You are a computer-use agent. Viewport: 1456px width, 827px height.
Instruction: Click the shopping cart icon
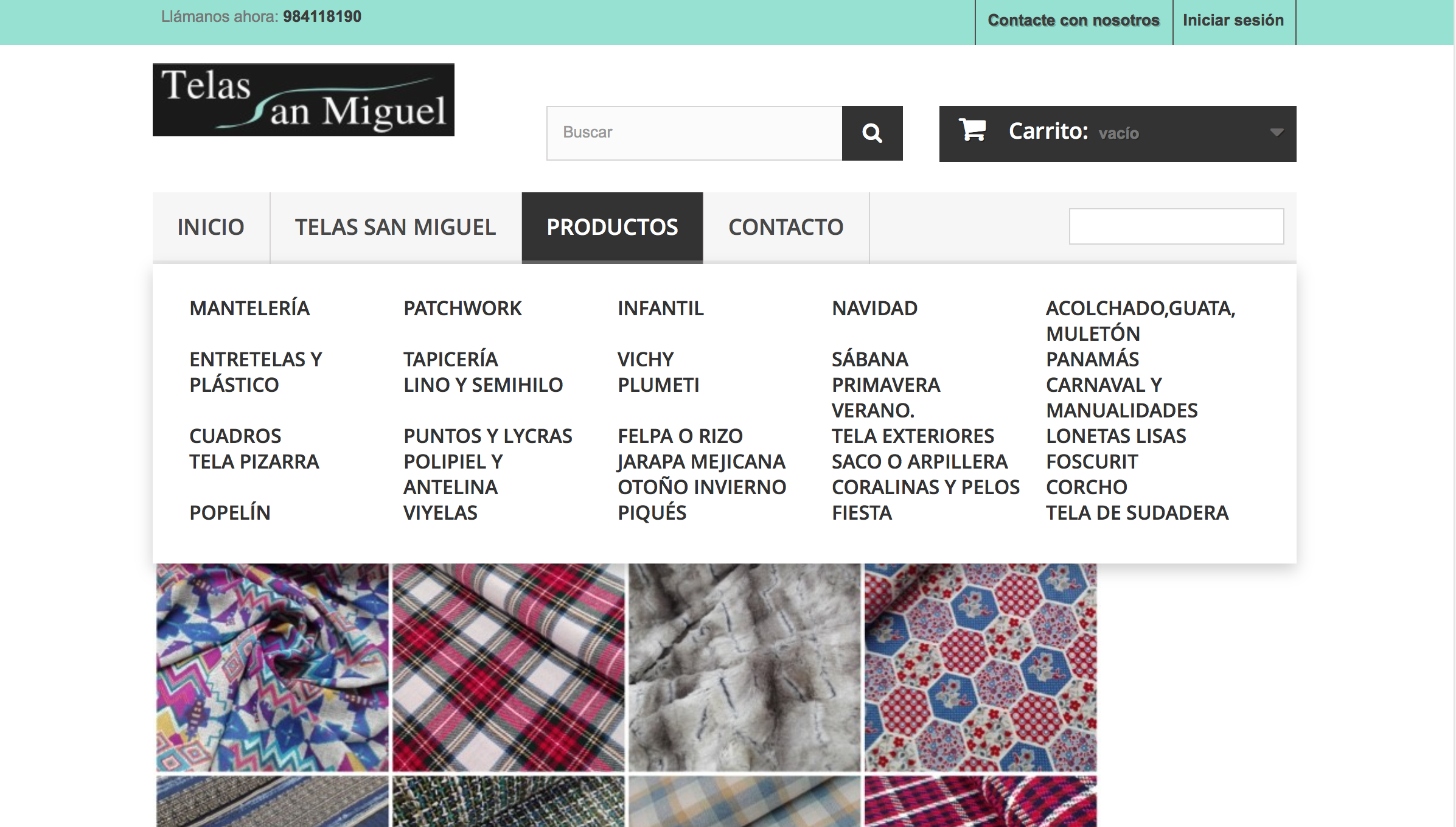[x=972, y=130]
